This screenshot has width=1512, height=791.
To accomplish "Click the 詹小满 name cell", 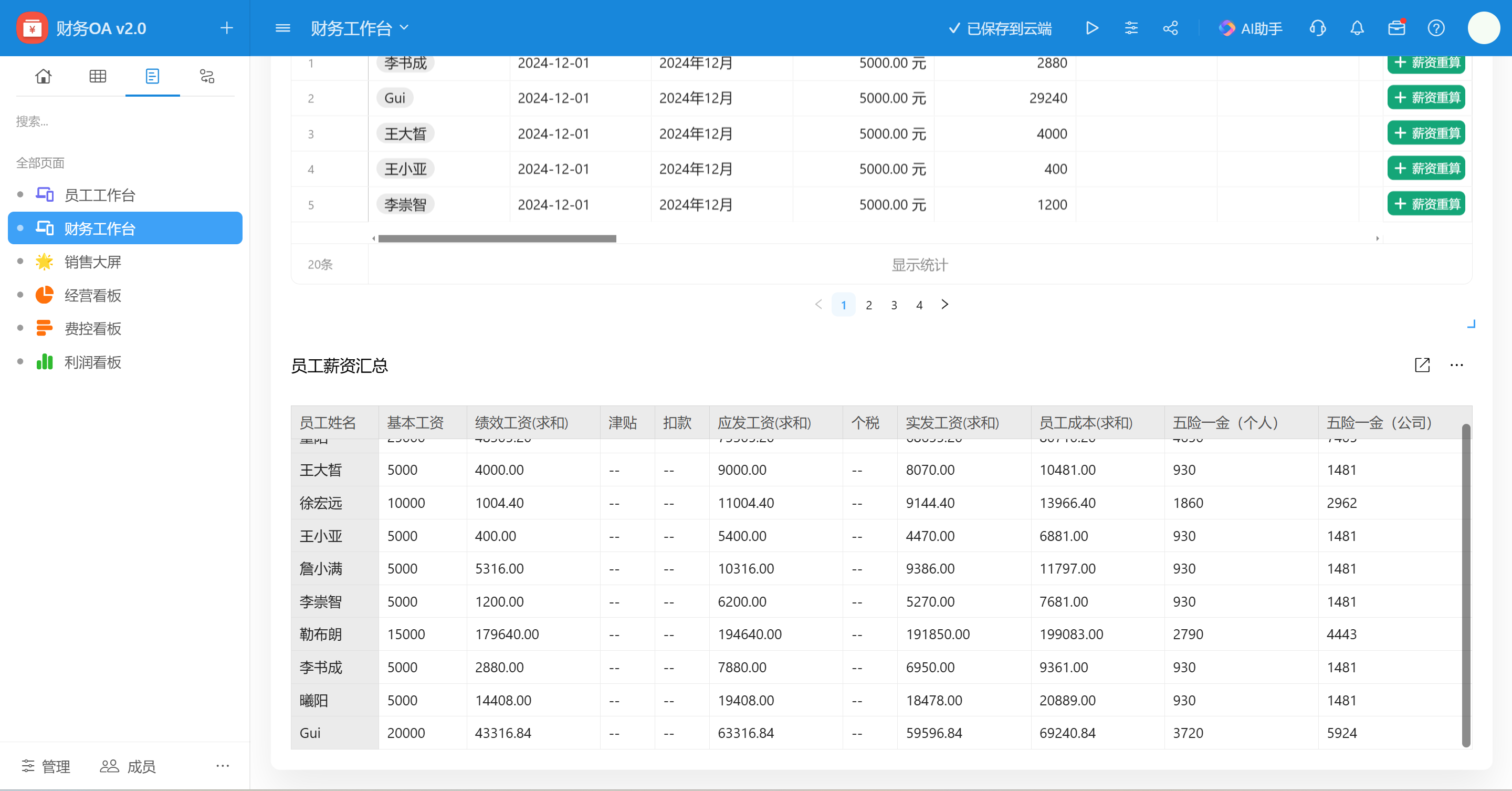I will (x=335, y=568).
